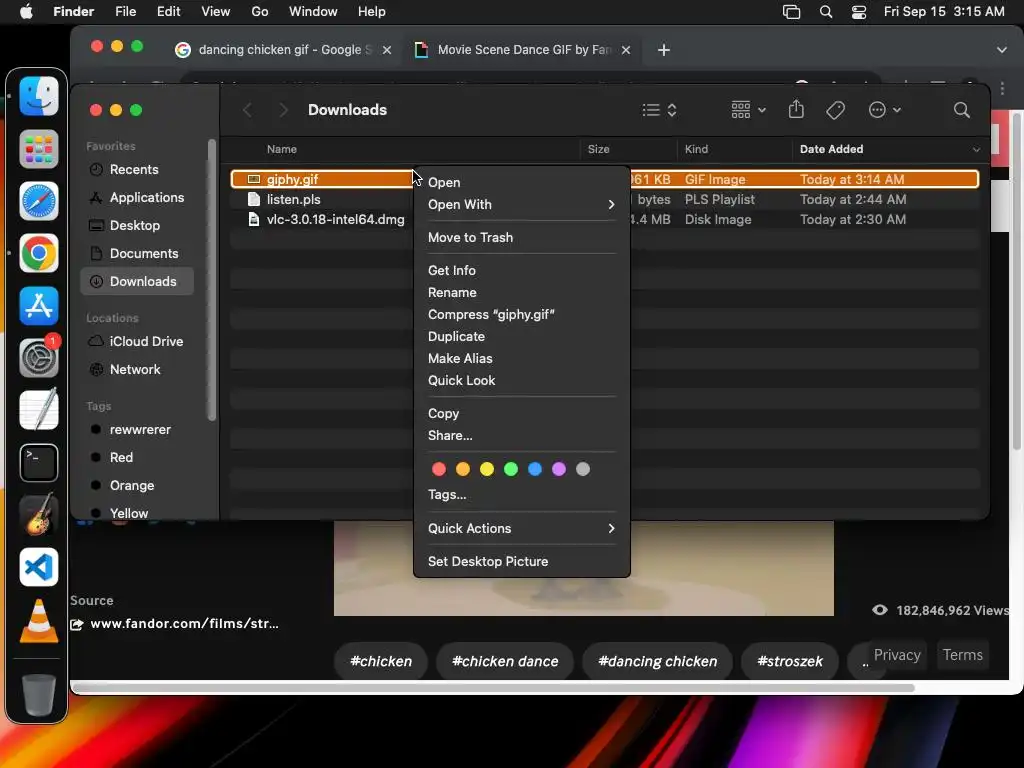The image size is (1024, 768).
Task: Open App Store from the Dock
Action: click(39, 306)
